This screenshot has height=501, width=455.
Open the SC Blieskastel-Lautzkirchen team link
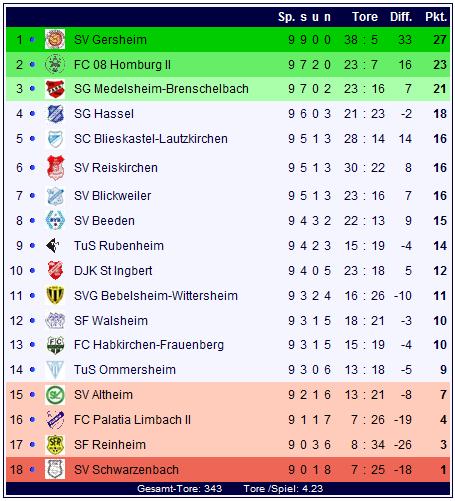click(151, 139)
